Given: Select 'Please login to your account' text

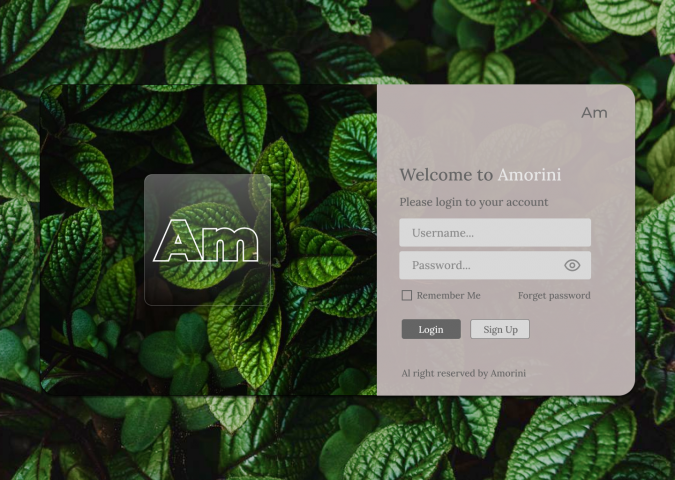Looking at the screenshot, I should pos(474,202).
